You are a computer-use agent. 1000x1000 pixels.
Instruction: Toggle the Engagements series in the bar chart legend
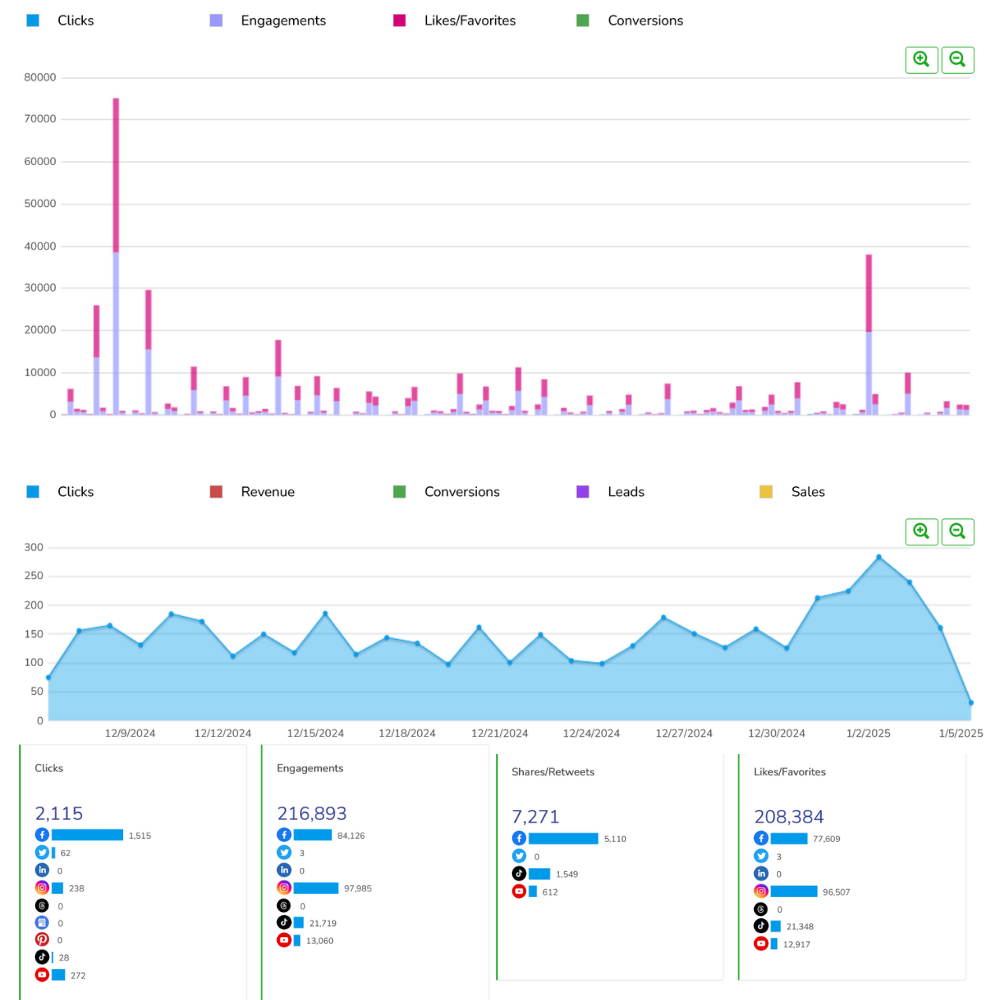(x=282, y=20)
